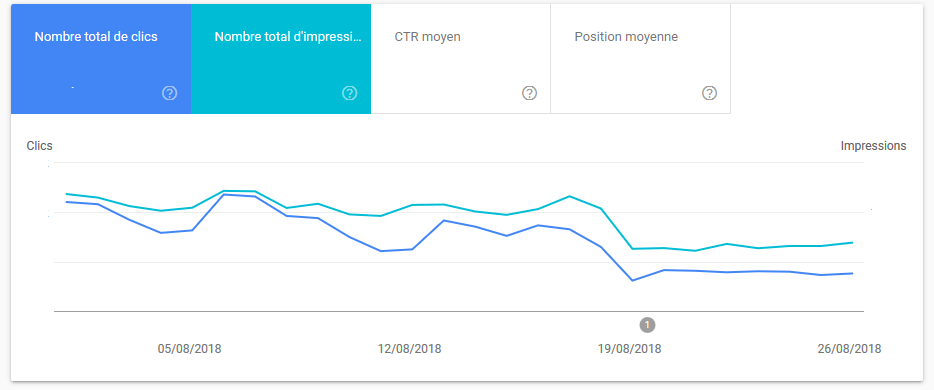This screenshot has width=934, height=390.
Task: Click the Clics axis label
Action: 39,146
